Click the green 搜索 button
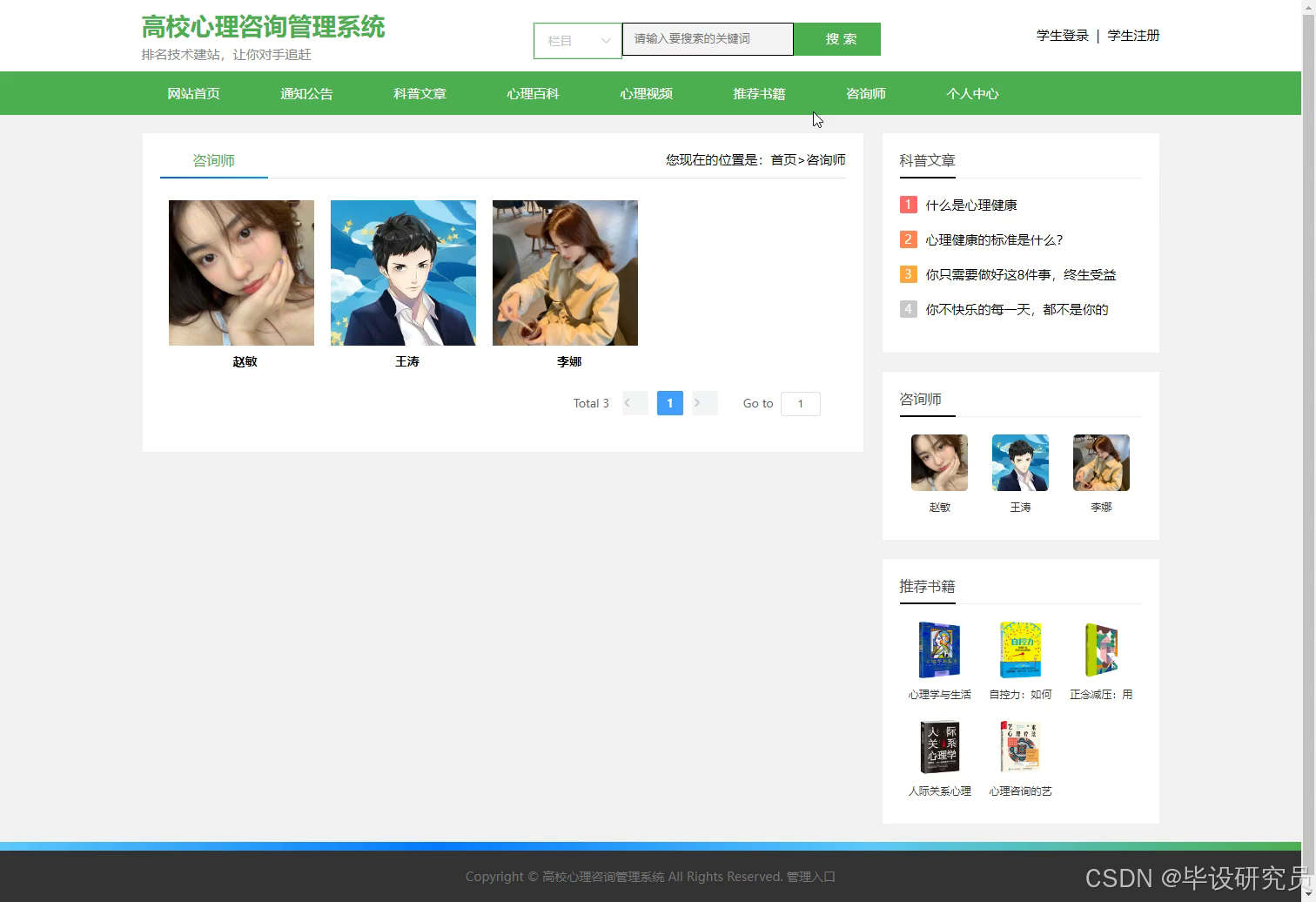 point(837,39)
